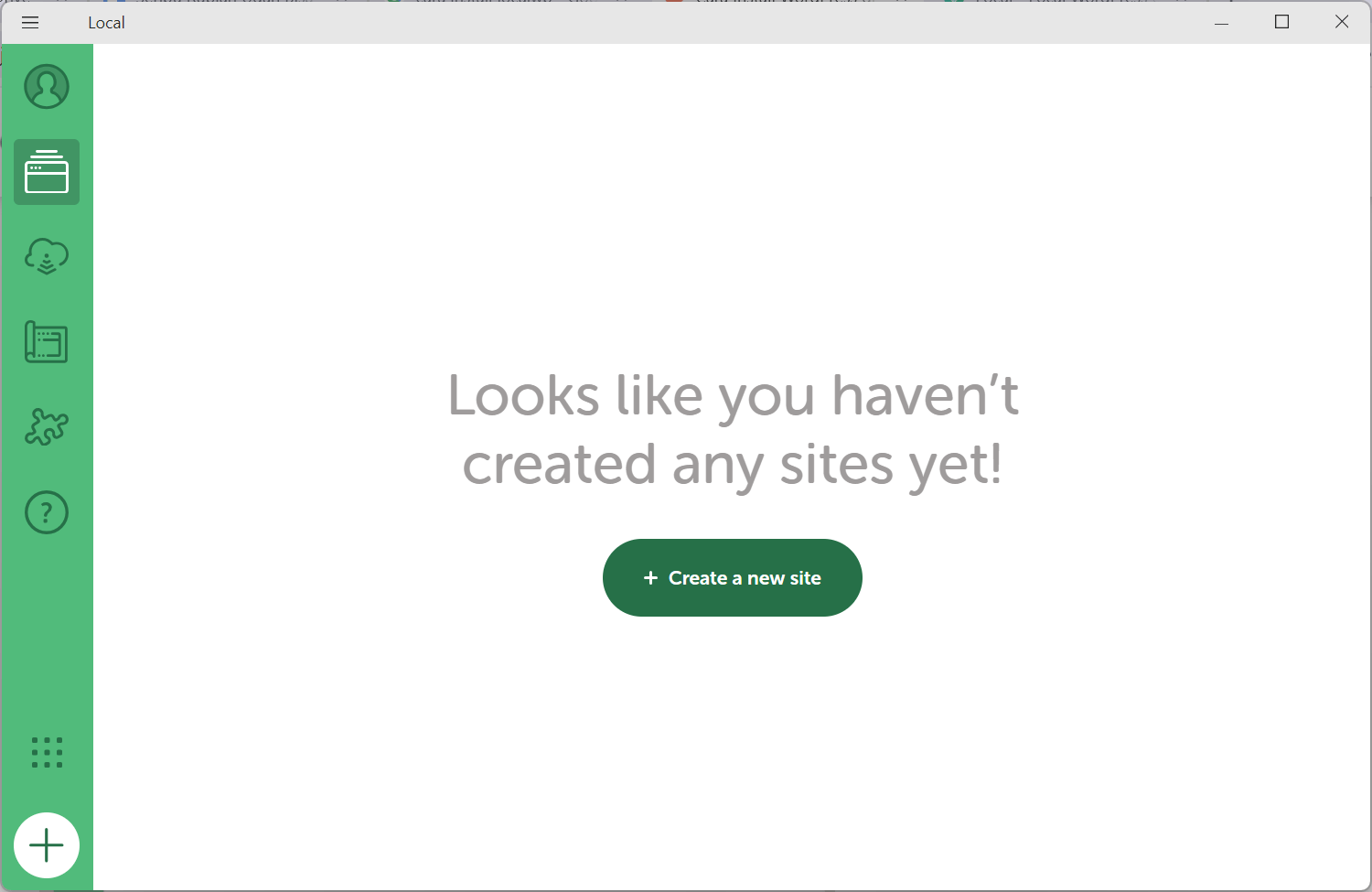
Task: Open the dotted grid apps icon
Action: click(x=47, y=752)
